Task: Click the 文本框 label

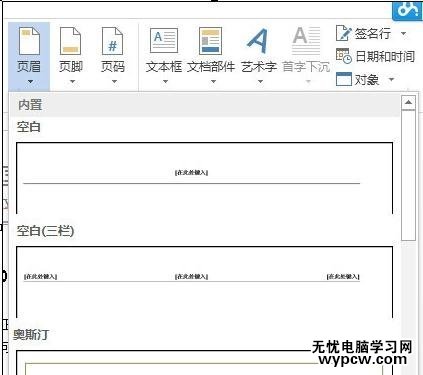Action: [x=164, y=67]
